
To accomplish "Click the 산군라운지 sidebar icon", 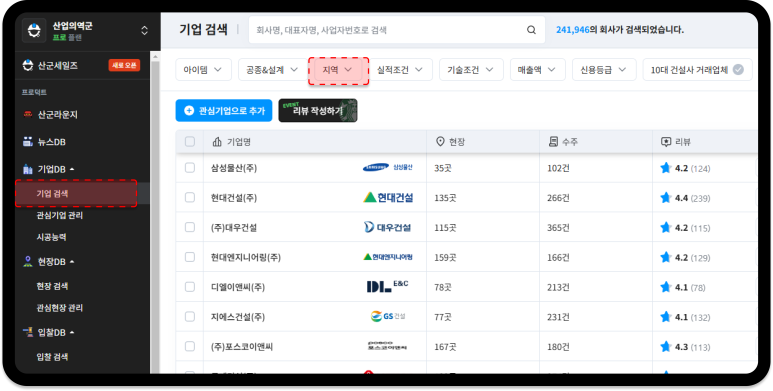I will (x=28, y=114).
